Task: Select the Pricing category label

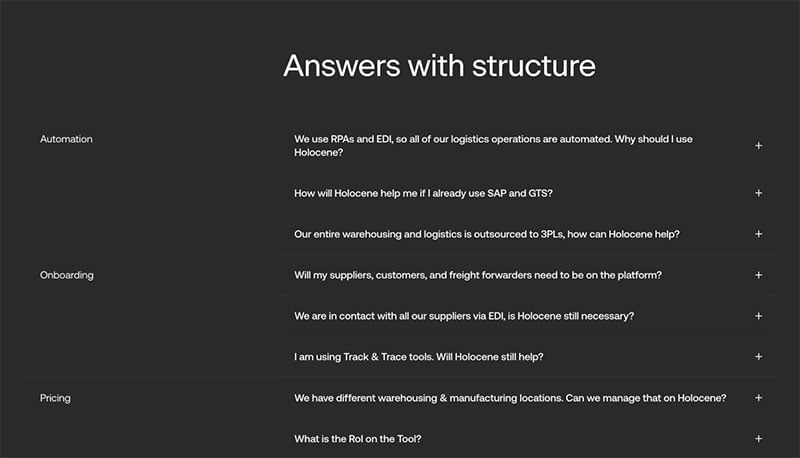Action: click(x=55, y=398)
